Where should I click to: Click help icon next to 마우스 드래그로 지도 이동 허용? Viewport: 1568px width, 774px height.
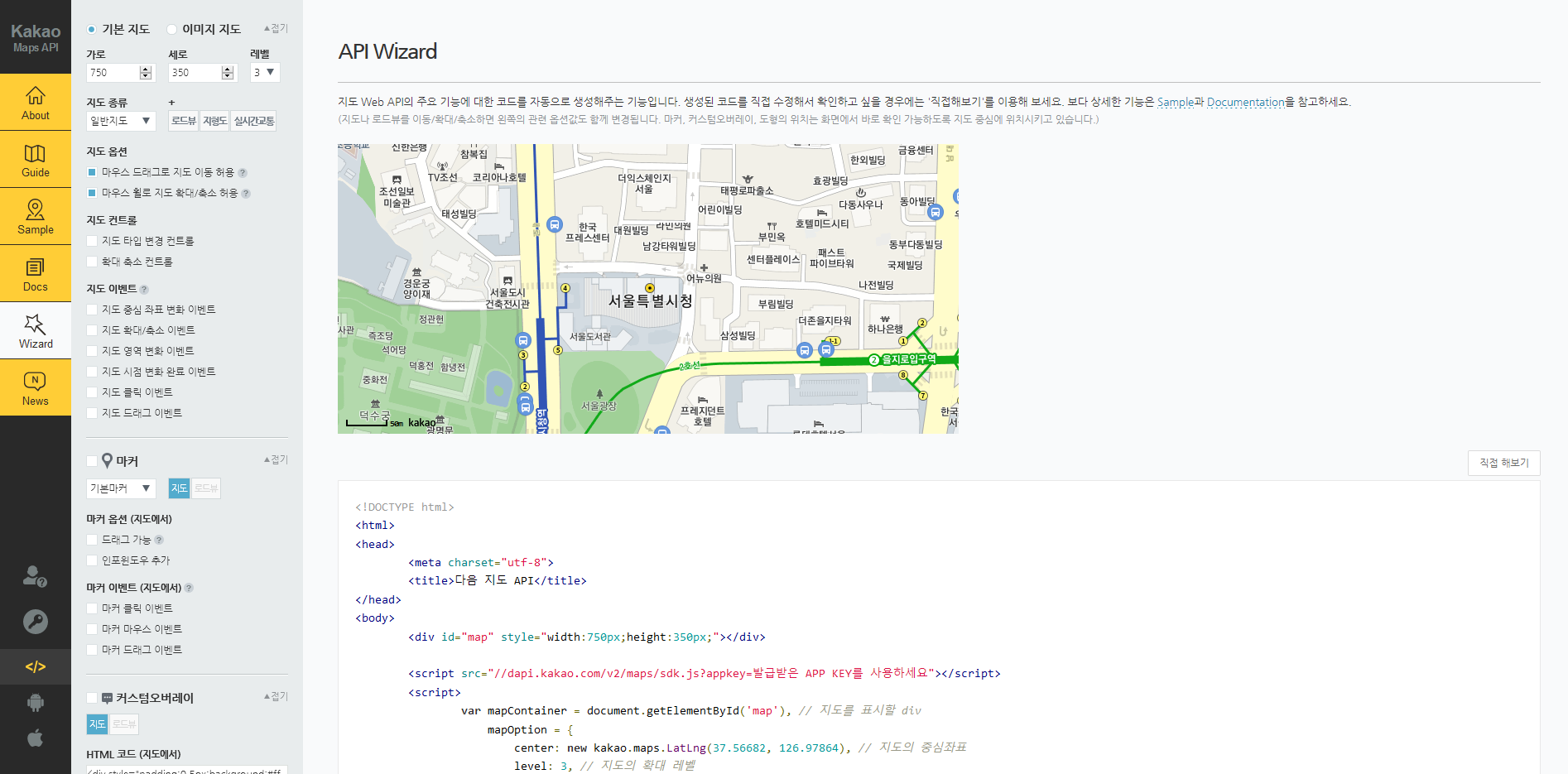243,173
